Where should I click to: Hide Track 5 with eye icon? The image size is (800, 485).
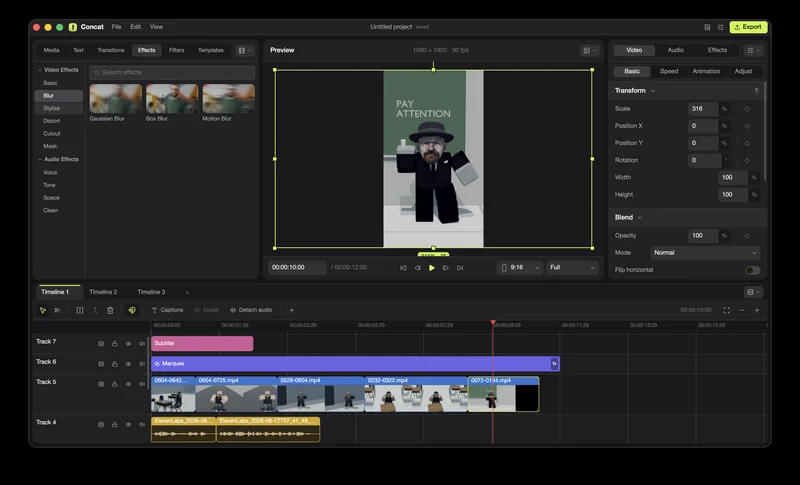pos(129,384)
